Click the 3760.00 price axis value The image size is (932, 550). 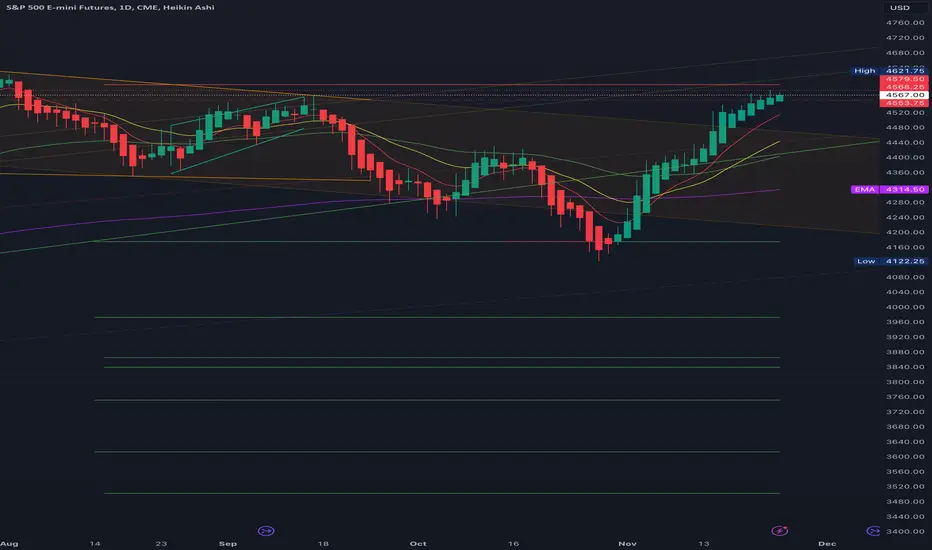905,397
